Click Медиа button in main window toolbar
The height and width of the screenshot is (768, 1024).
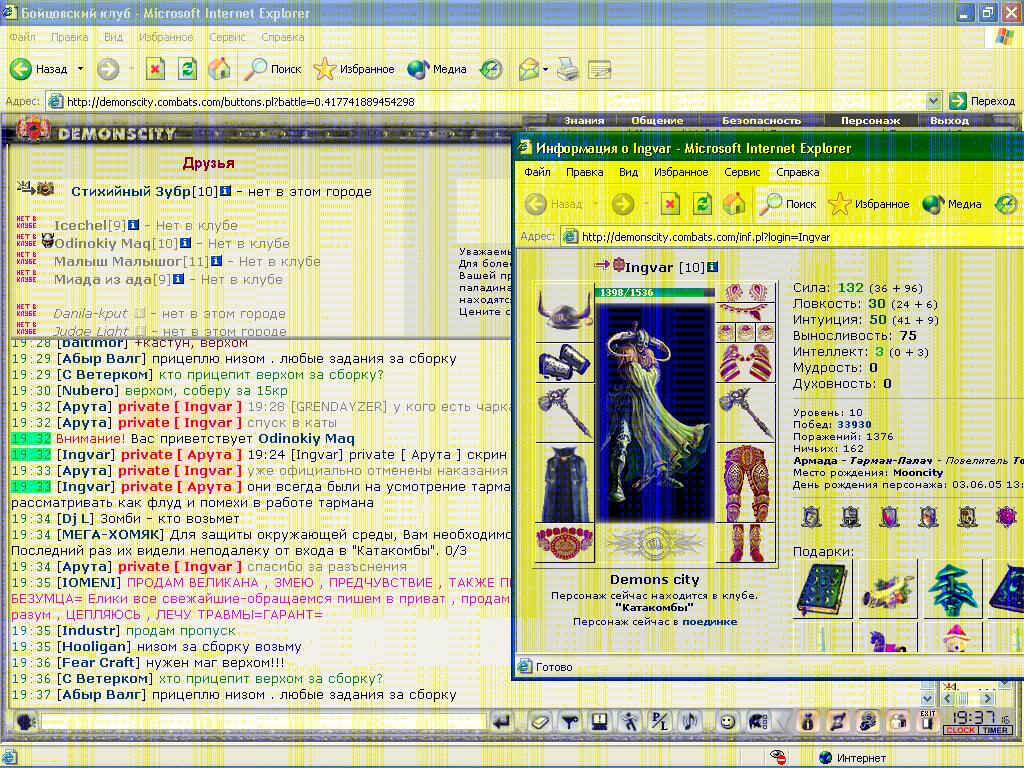click(x=436, y=69)
